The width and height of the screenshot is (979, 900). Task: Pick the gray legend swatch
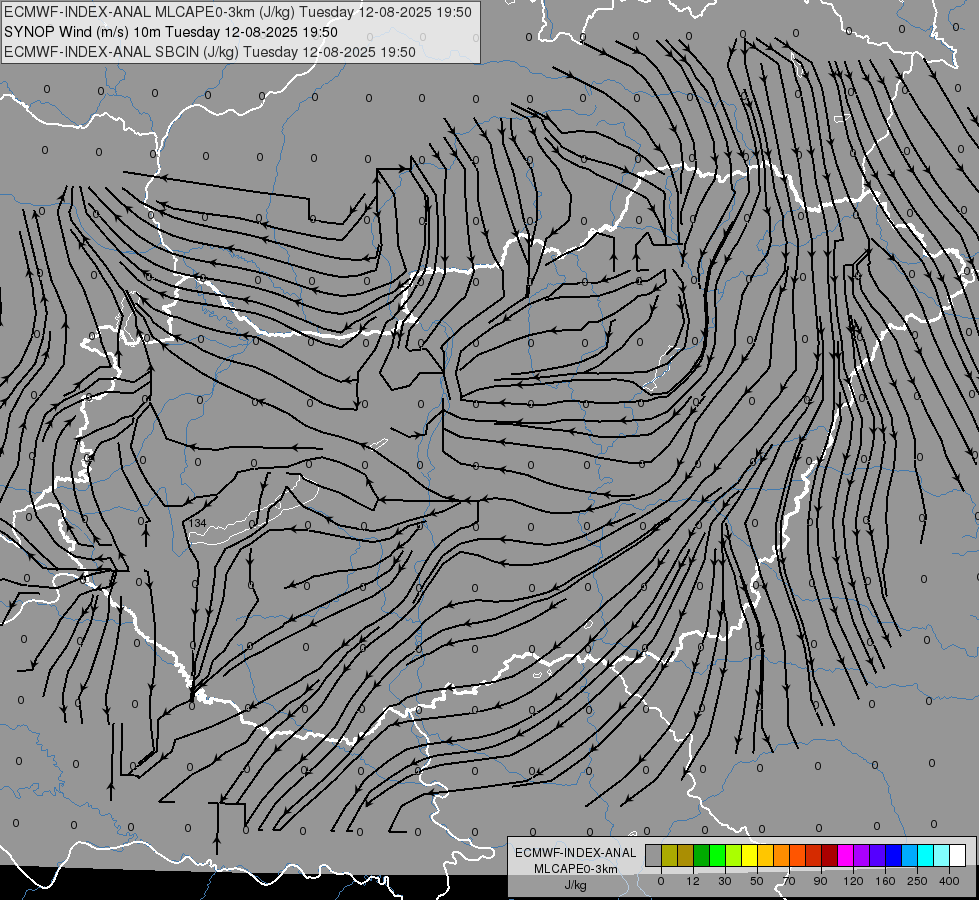(x=654, y=855)
